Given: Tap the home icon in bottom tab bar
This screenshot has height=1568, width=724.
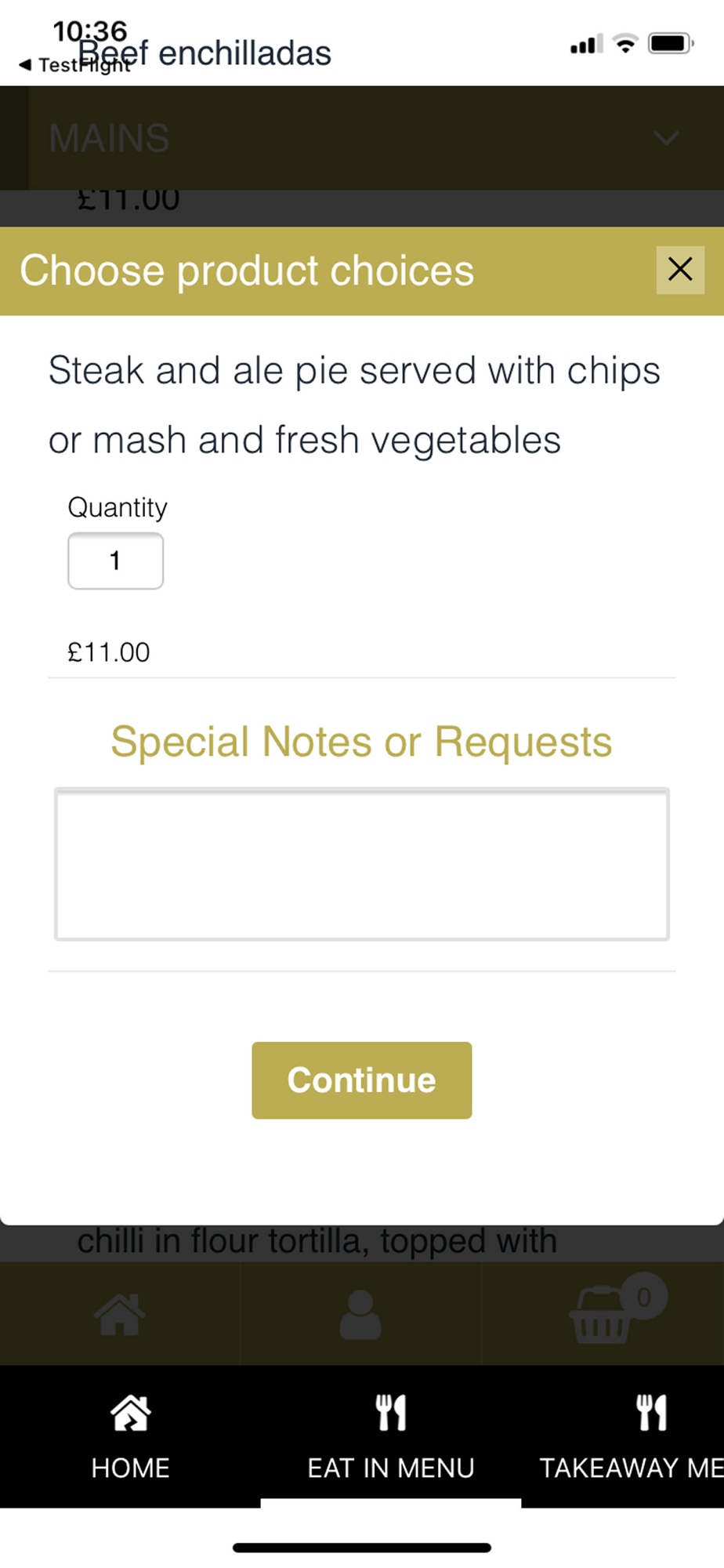Looking at the screenshot, I should [130, 1413].
